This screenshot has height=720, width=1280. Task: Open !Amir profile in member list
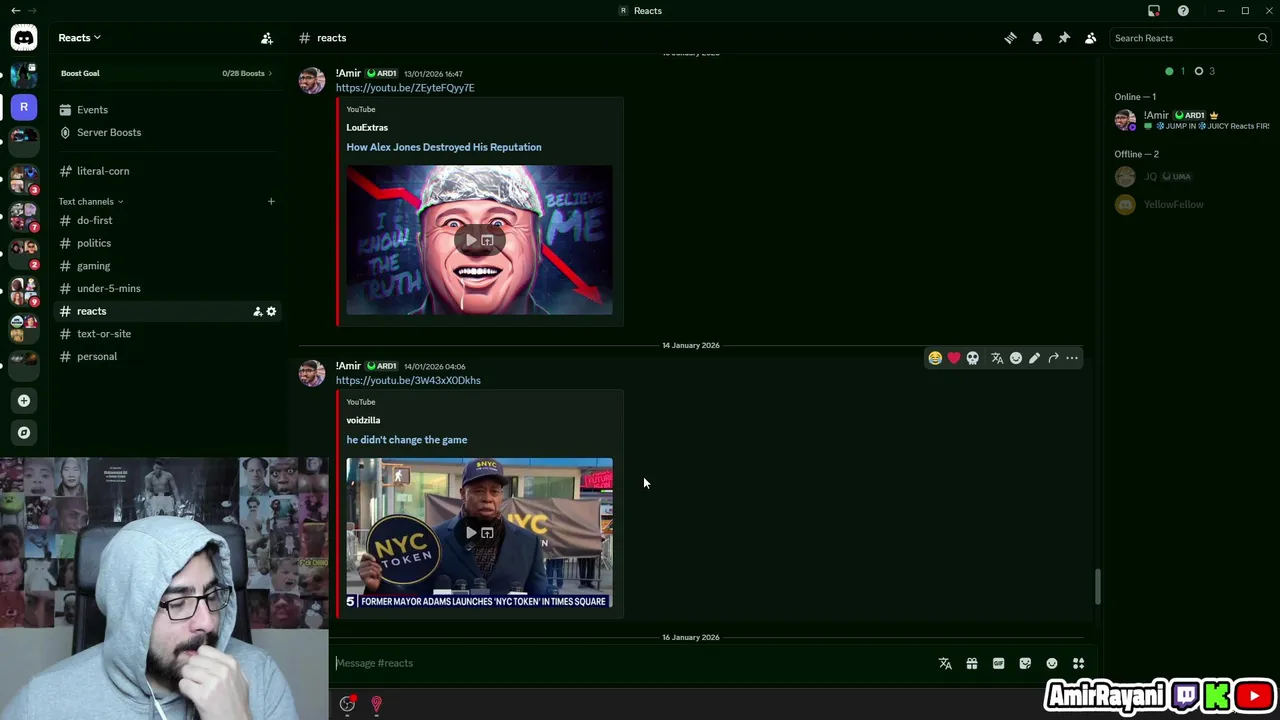pyautogui.click(x=1190, y=121)
